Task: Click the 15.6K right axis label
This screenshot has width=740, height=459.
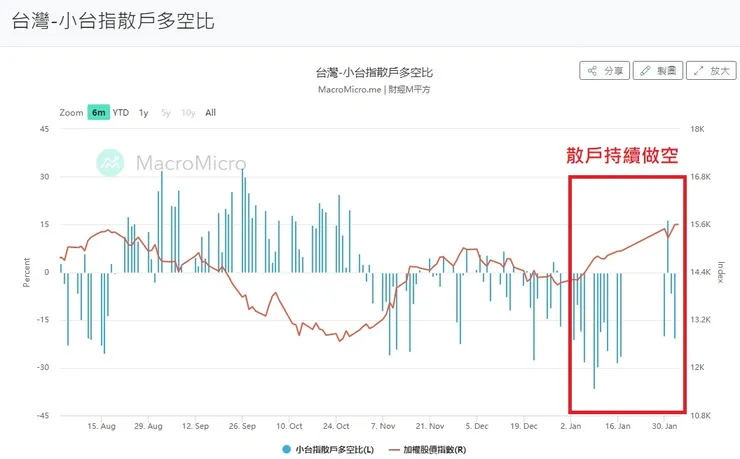Action: [700, 225]
